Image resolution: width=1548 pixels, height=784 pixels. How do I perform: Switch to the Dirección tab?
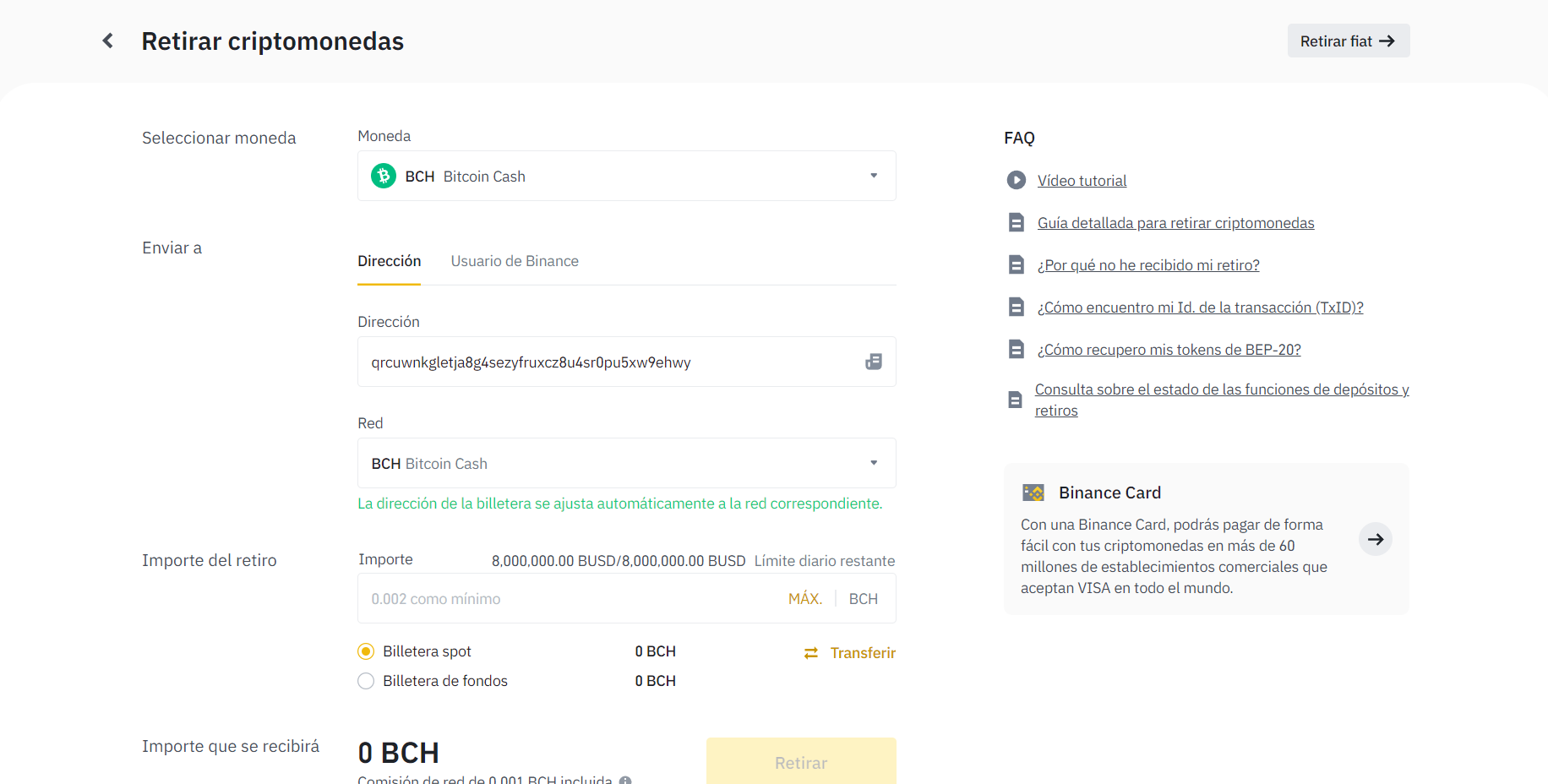[389, 261]
